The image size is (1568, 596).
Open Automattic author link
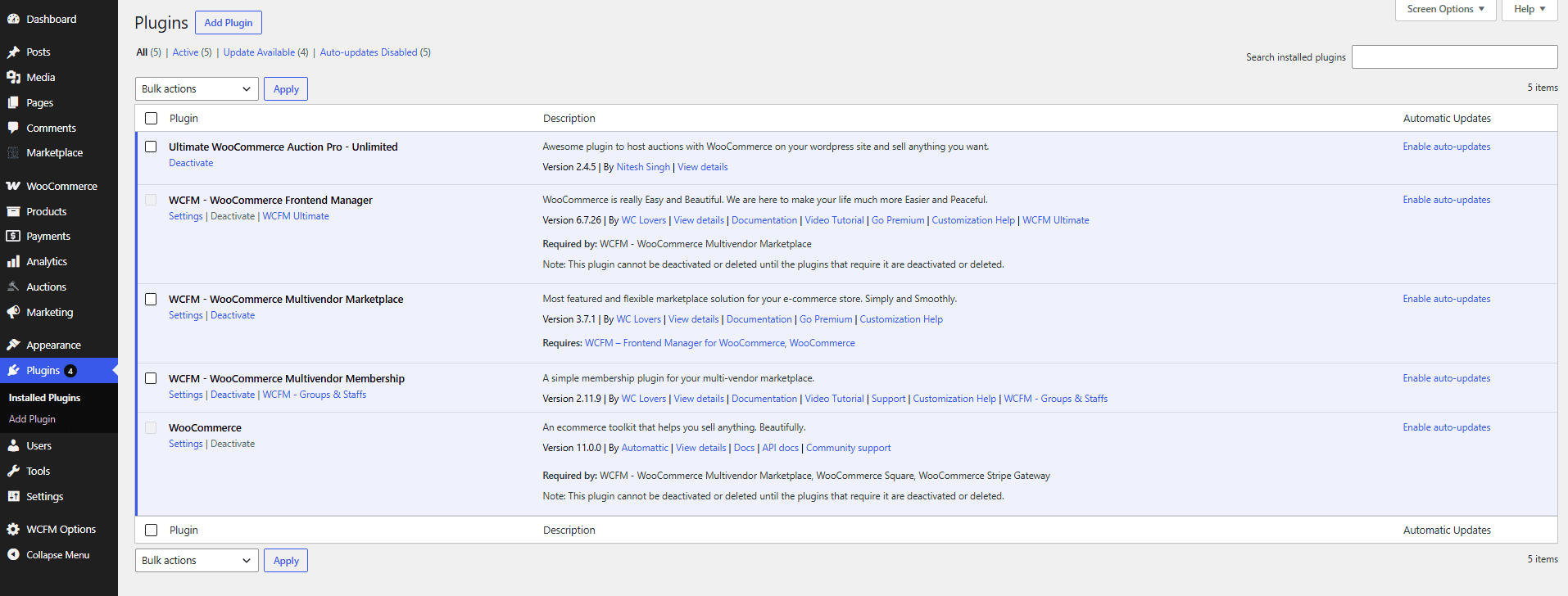(645, 448)
